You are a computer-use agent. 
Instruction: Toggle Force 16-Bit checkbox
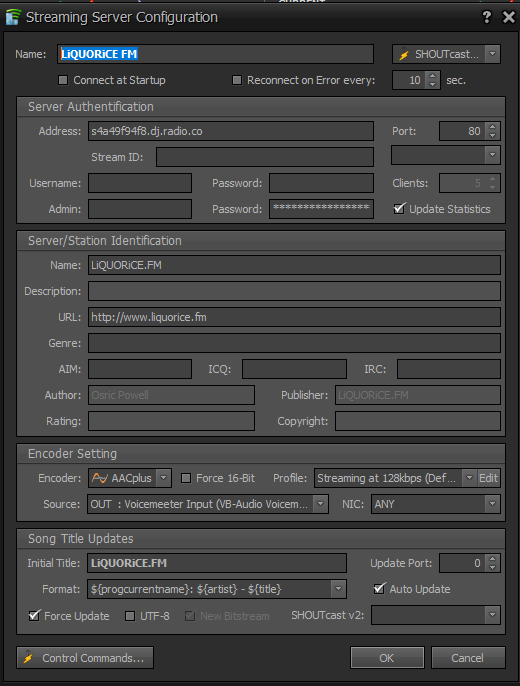point(186,478)
